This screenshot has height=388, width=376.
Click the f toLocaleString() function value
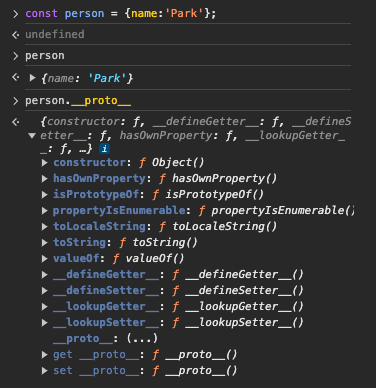(218, 227)
